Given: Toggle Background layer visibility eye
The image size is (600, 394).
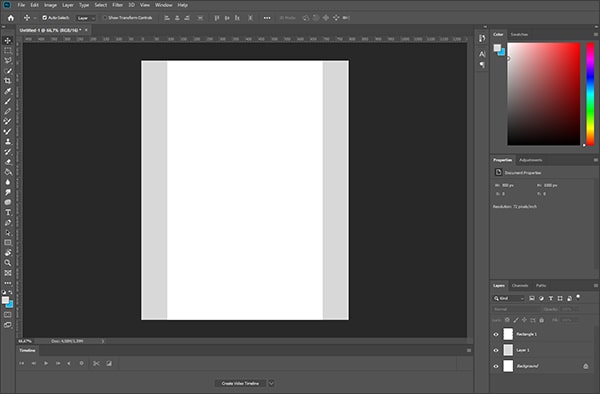Looking at the screenshot, I should (x=496, y=366).
